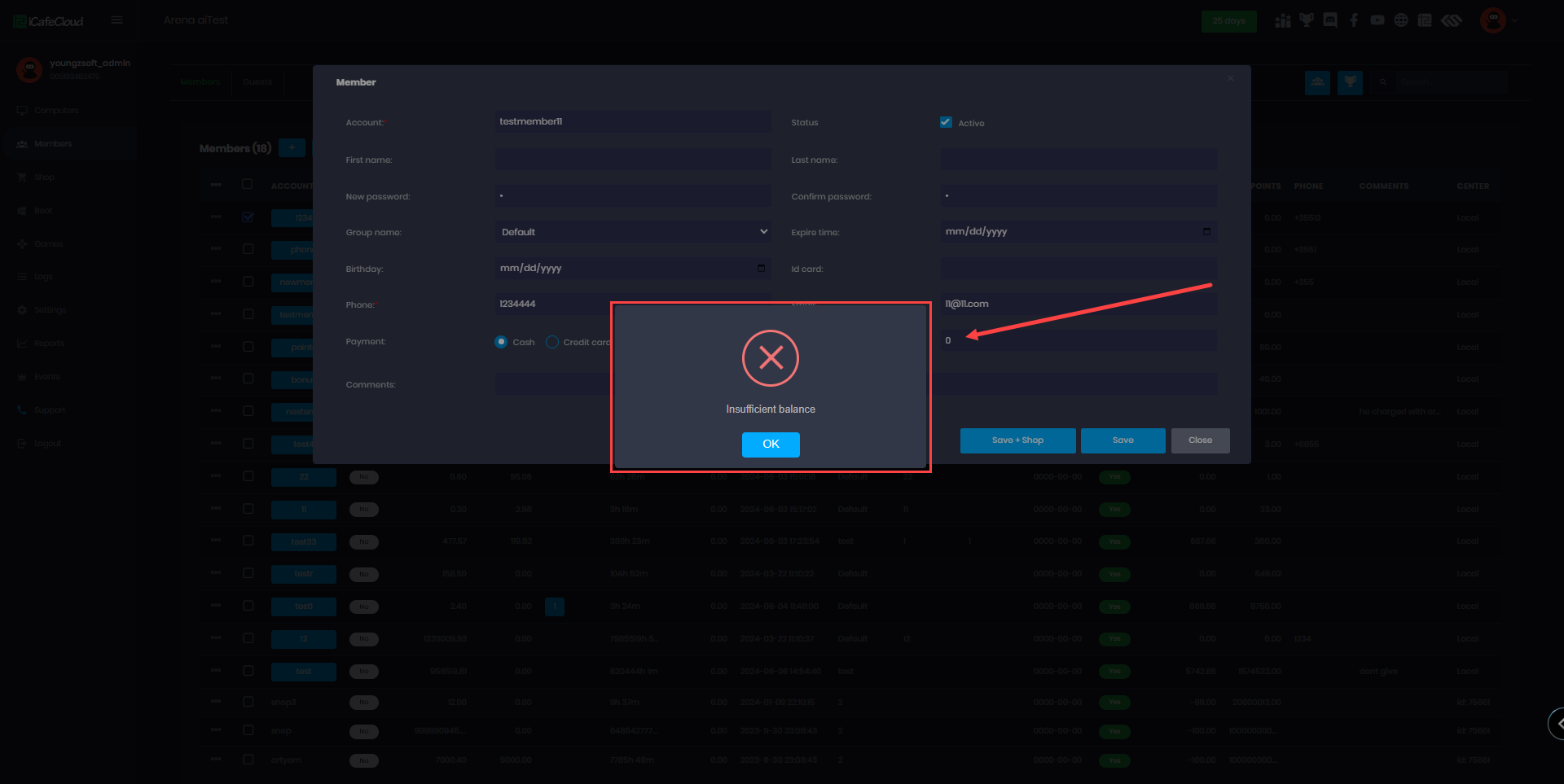
Task: Click the search magnifier icon
Action: tap(1383, 82)
